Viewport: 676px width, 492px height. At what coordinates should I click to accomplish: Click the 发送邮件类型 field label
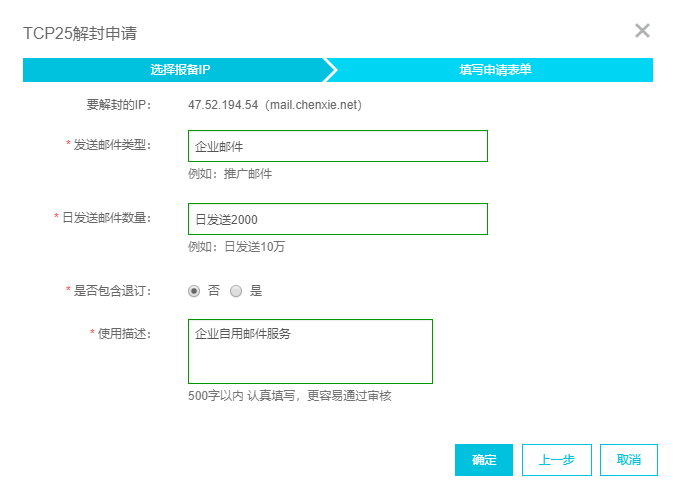(112, 145)
